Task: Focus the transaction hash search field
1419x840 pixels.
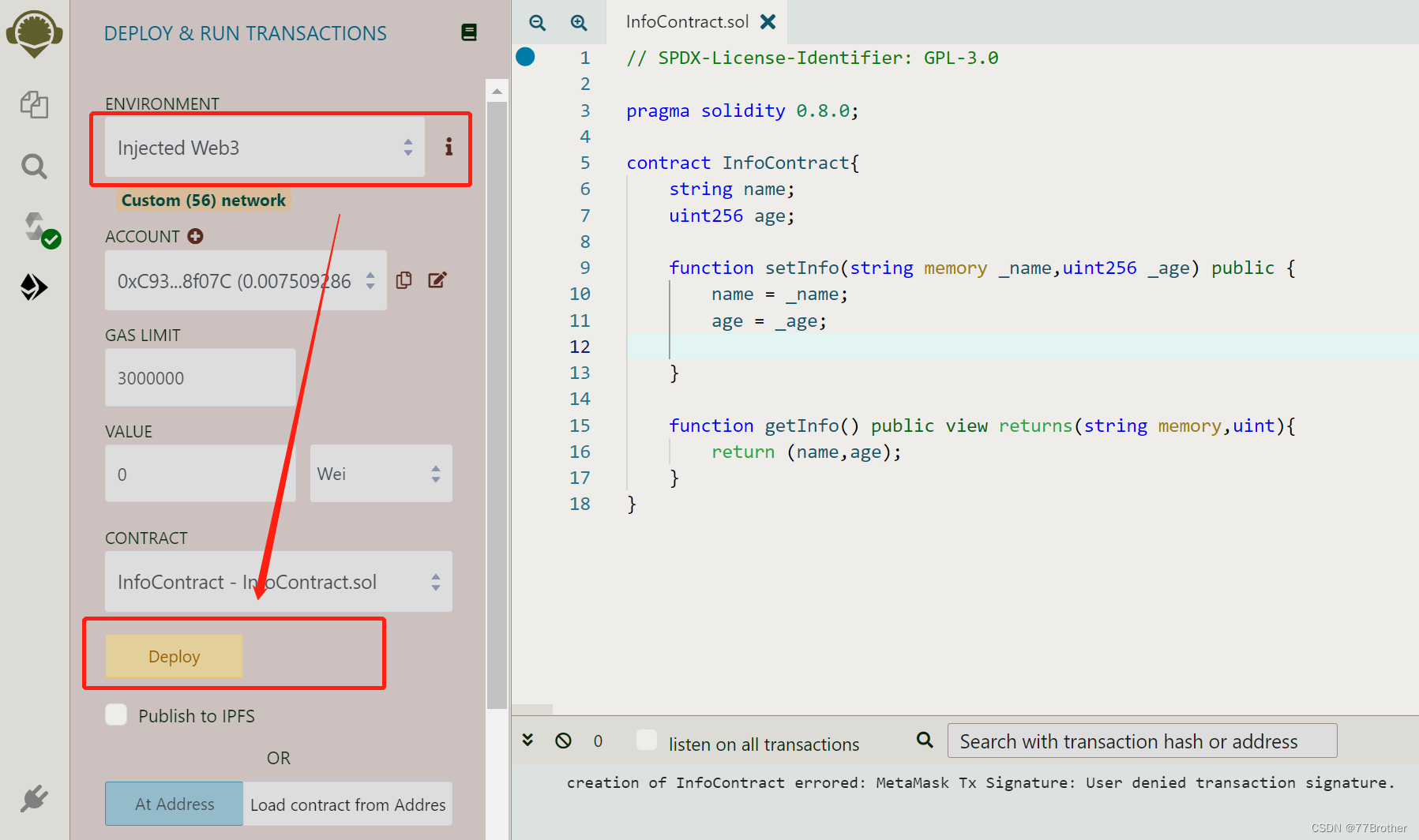Action: point(1142,741)
